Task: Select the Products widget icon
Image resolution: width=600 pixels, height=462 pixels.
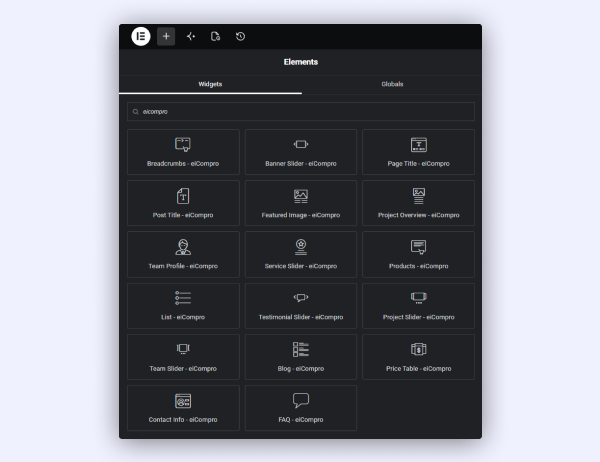Action: coord(419,247)
